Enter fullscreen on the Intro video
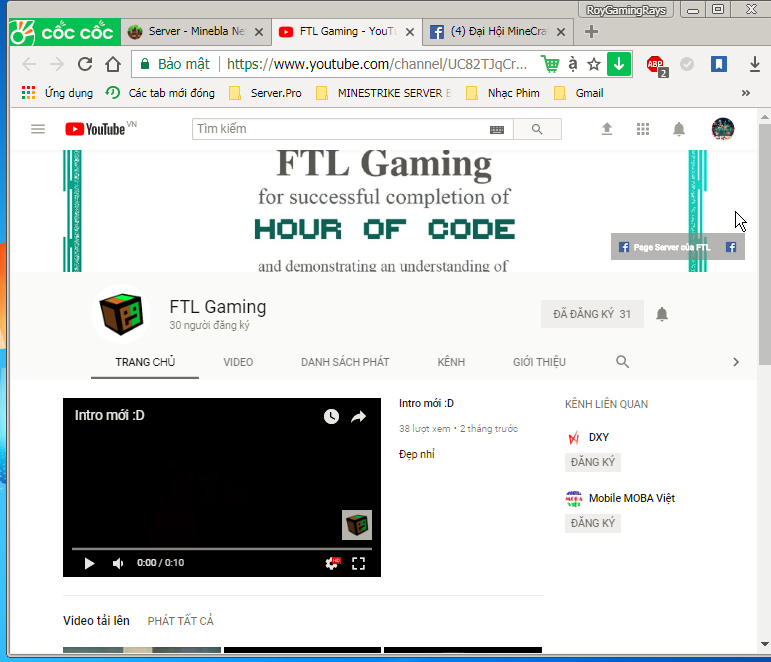771x662 pixels. pos(358,563)
